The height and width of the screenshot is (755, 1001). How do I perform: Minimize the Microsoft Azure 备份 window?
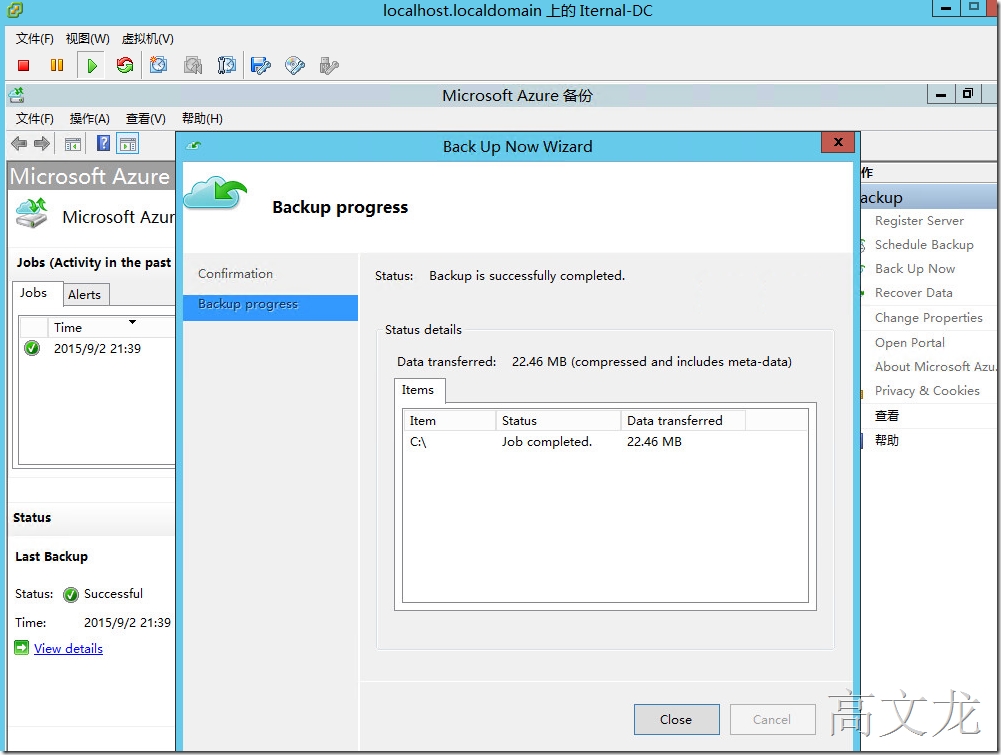coord(940,94)
